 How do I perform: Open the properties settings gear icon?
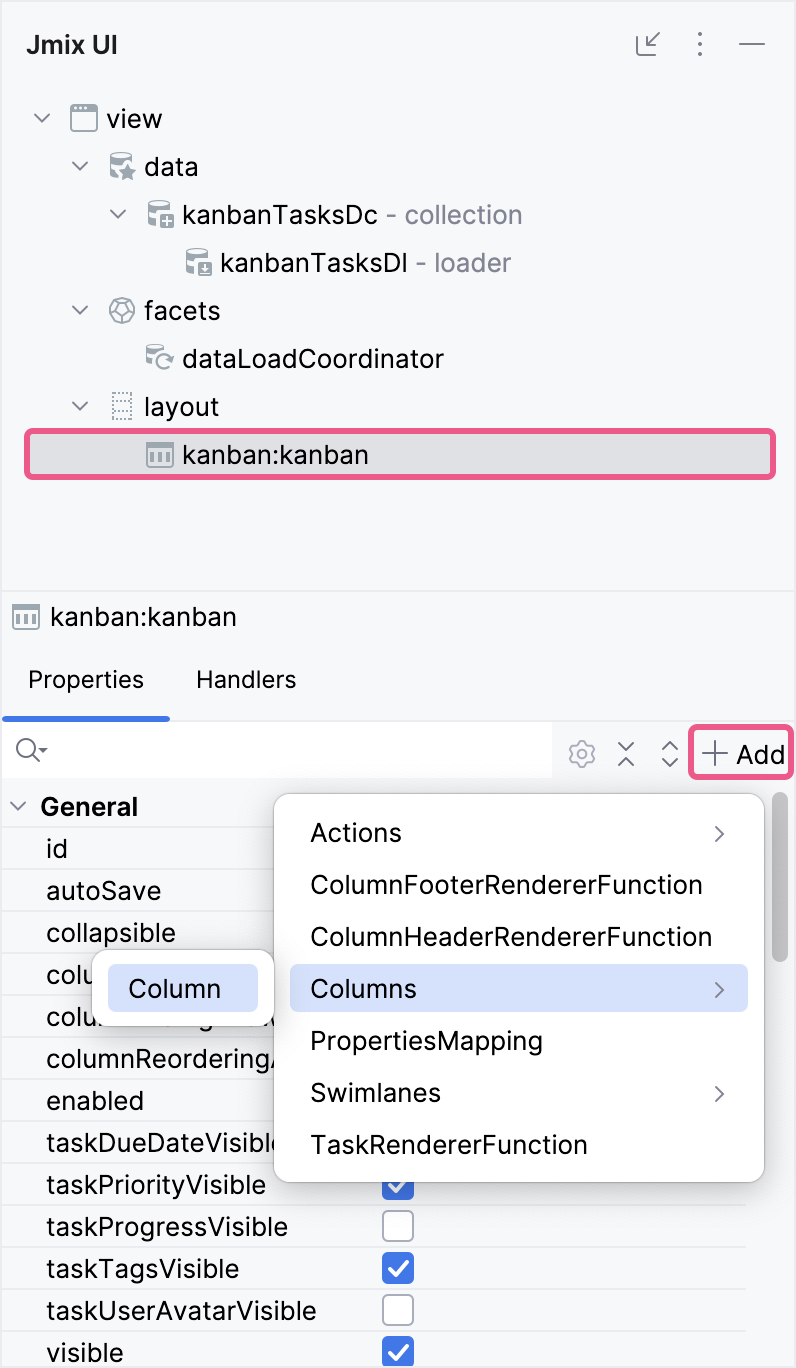point(581,753)
